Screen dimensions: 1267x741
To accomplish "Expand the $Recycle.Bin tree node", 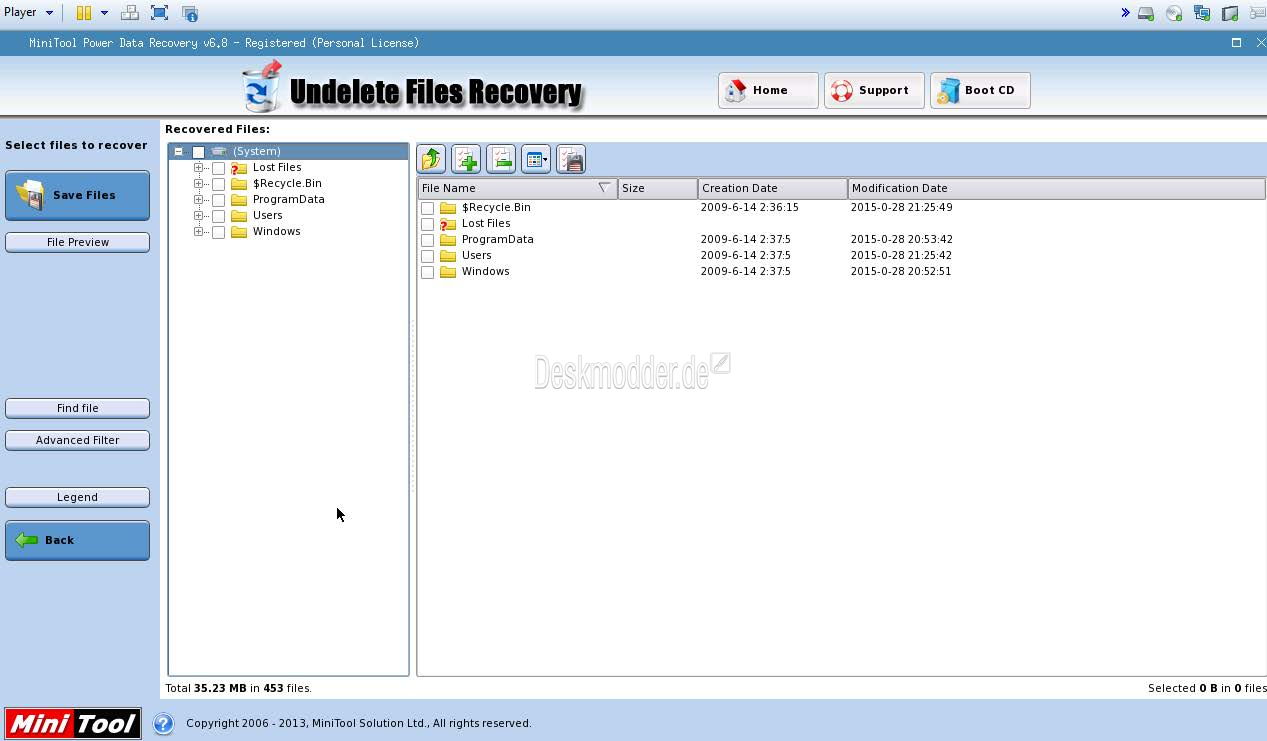I will tap(198, 184).
